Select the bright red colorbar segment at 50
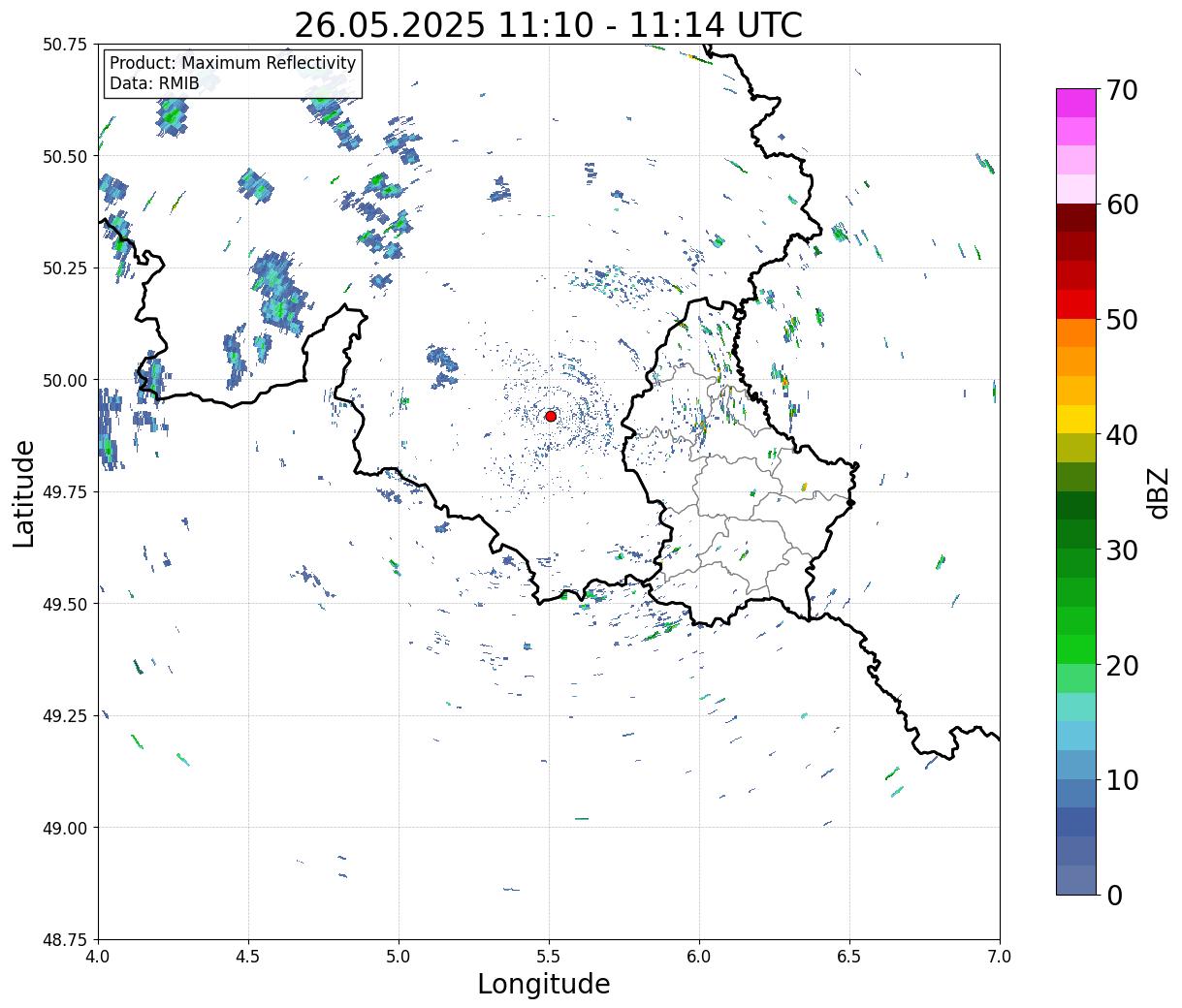 pos(1076,304)
